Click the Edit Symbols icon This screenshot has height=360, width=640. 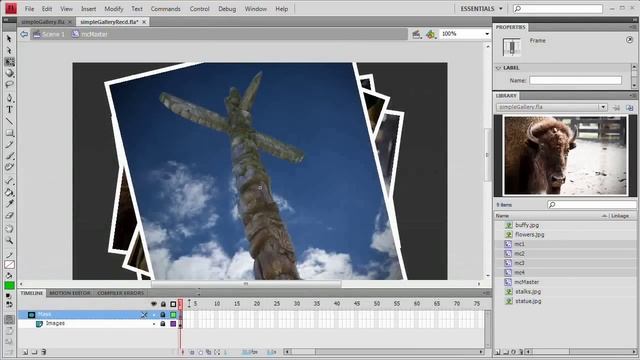point(431,34)
